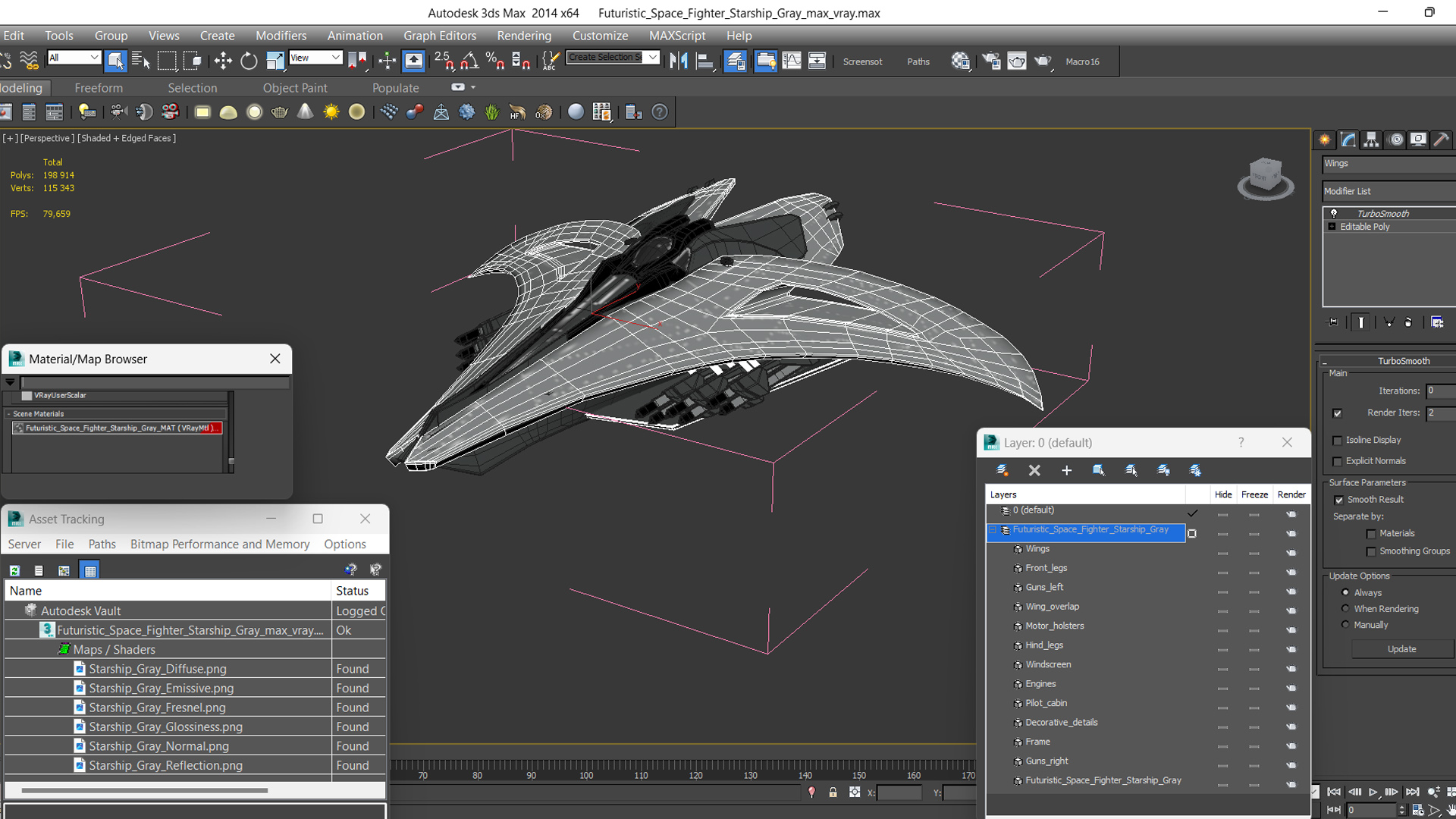The image size is (1456, 819).
Task: Click the Cone primitive icon
Action: click(x=305, y=112)
